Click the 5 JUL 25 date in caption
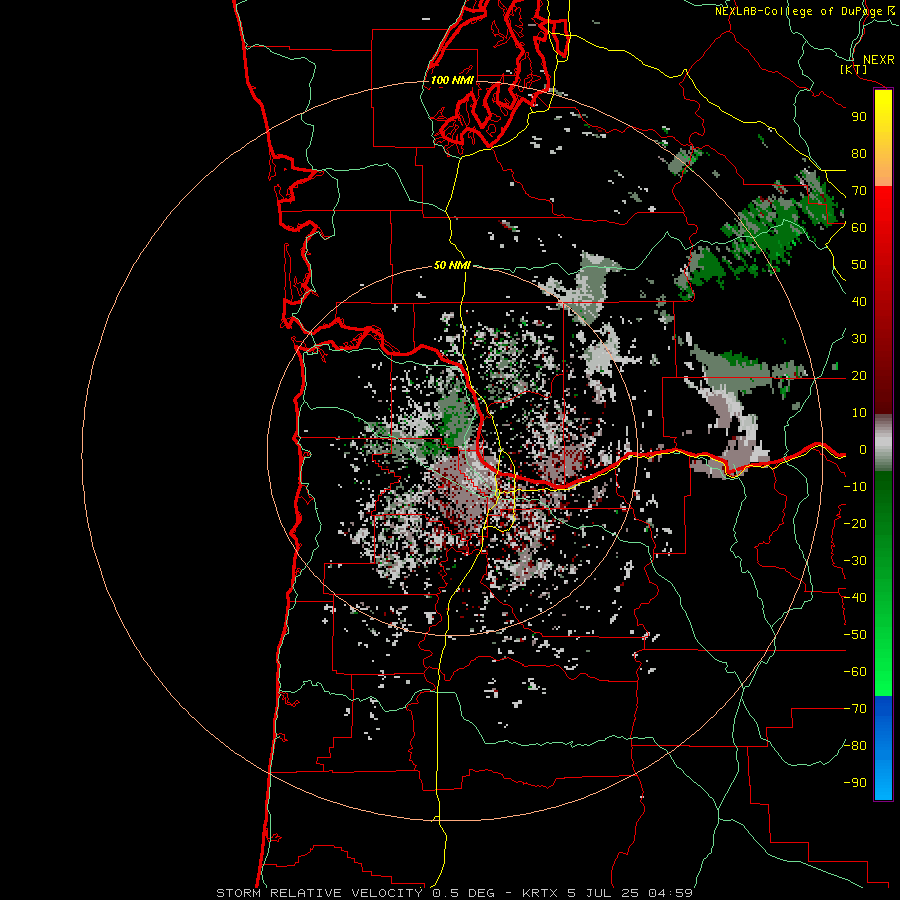Image resolution: width=900 pixels, height=900 pixels. click(603, 893)
